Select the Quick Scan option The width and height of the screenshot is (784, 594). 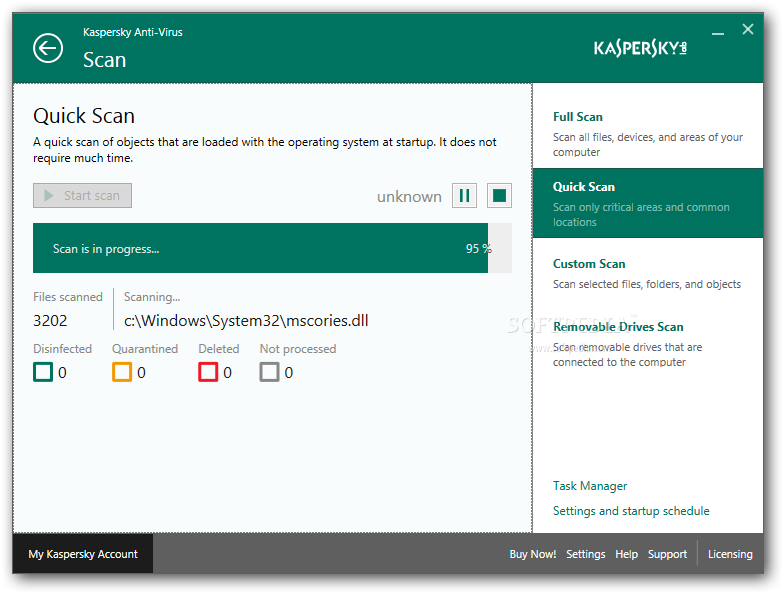(x=648, y=203)
